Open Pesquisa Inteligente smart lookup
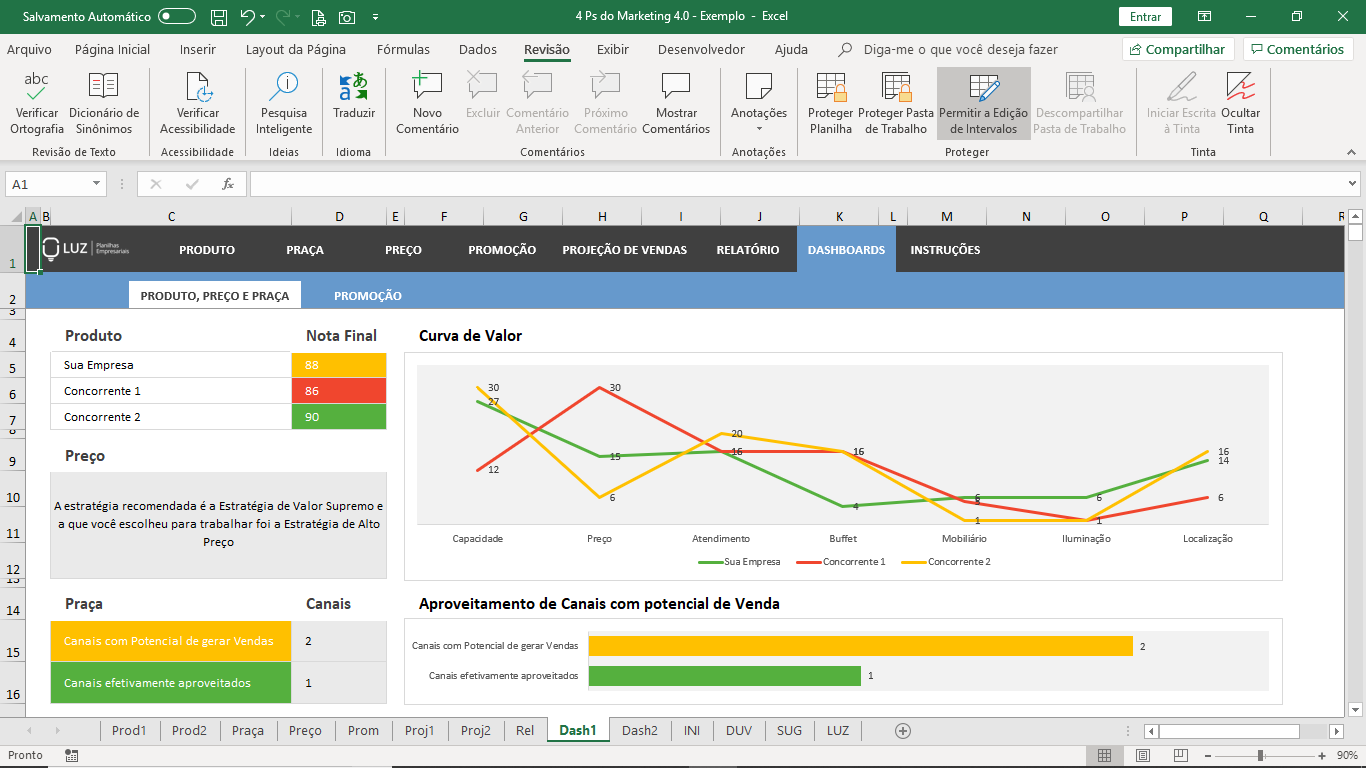The image size is (1366, 768). point(284,103)
